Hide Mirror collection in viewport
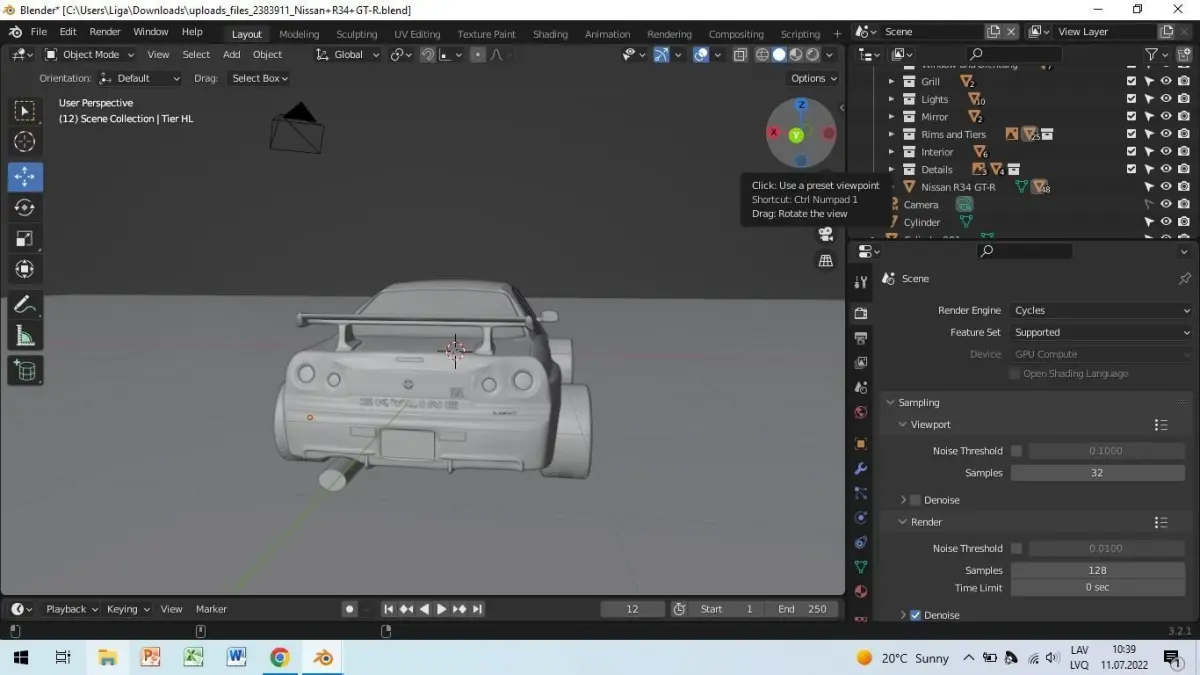1200x675 pixels. (1166, 116)
